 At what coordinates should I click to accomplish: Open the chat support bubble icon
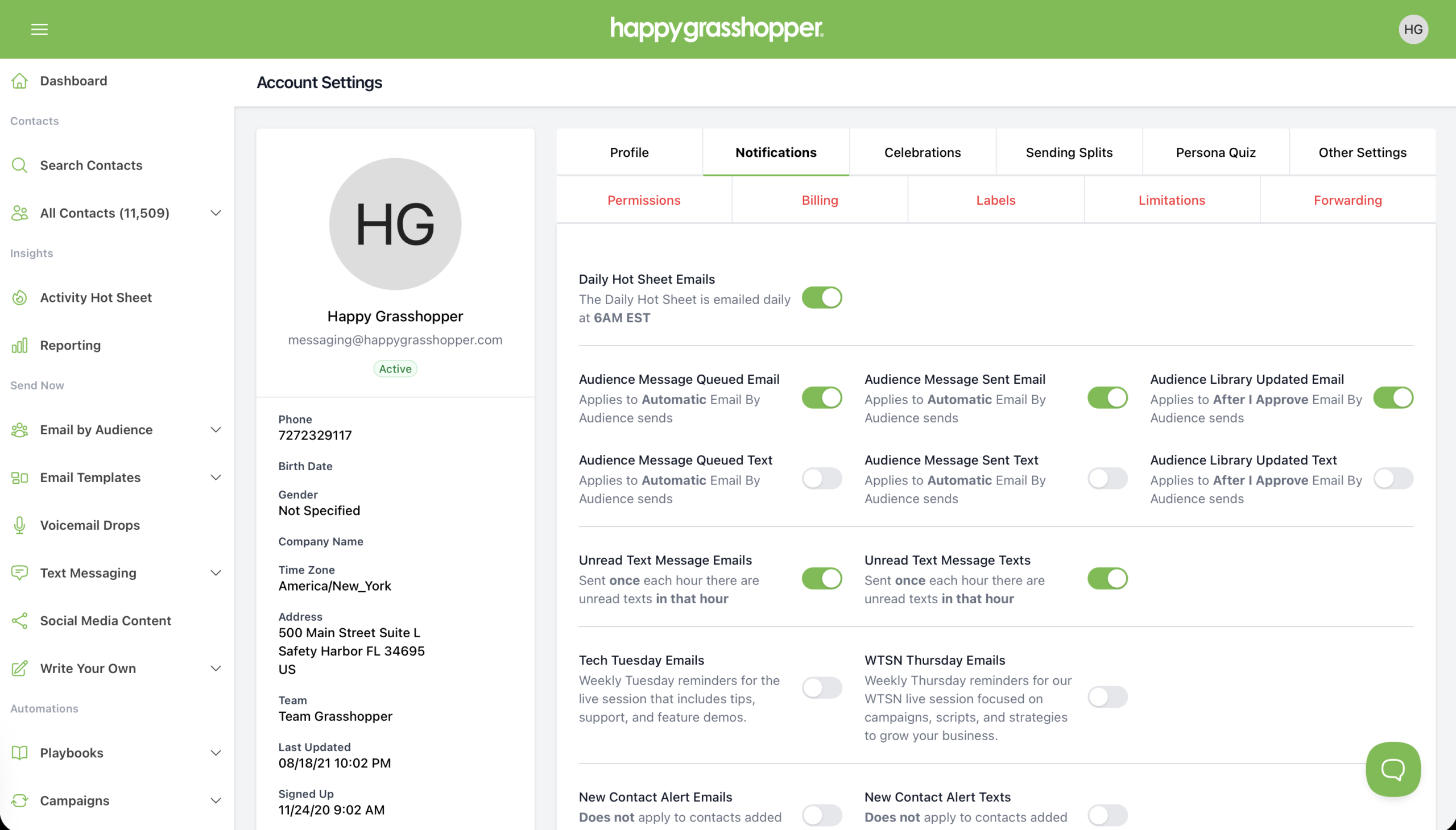(x=1393, y=769)
